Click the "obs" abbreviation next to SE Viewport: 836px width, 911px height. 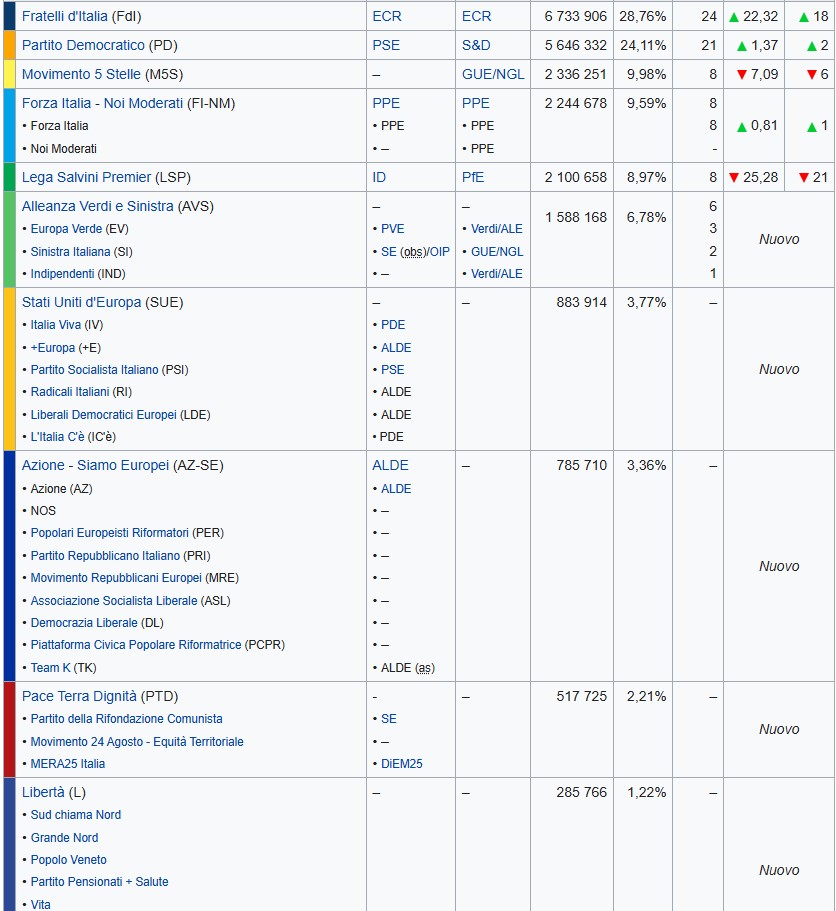tap(410, 252)
